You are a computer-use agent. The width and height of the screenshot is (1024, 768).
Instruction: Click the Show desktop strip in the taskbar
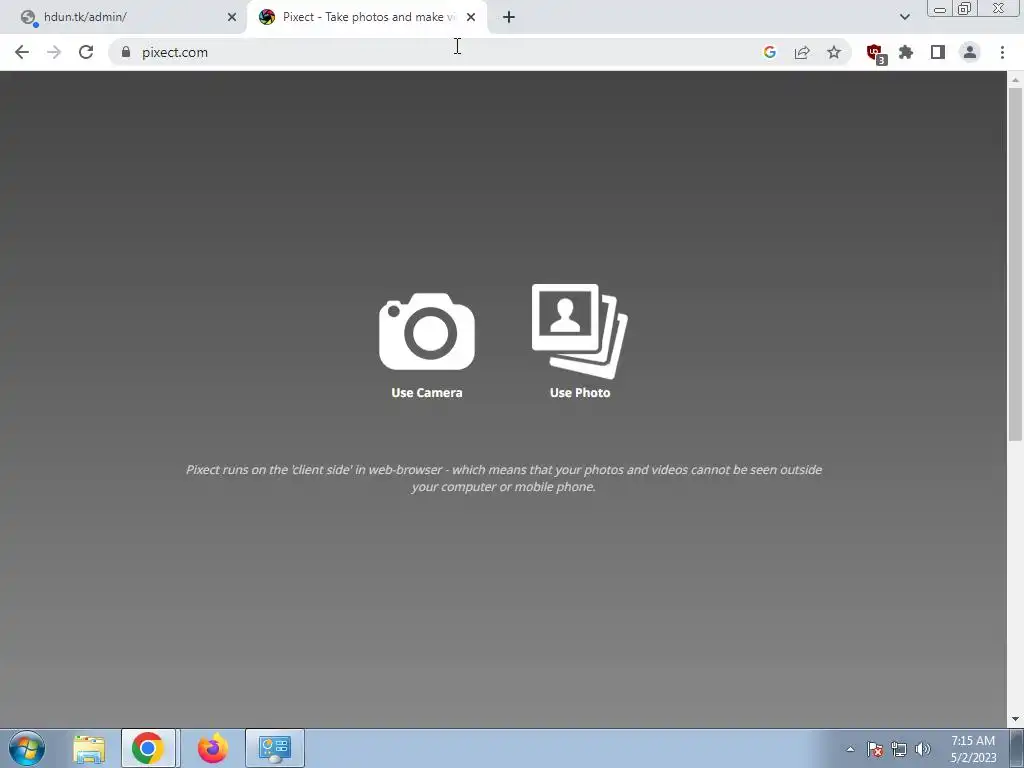tap(1017, 748)
